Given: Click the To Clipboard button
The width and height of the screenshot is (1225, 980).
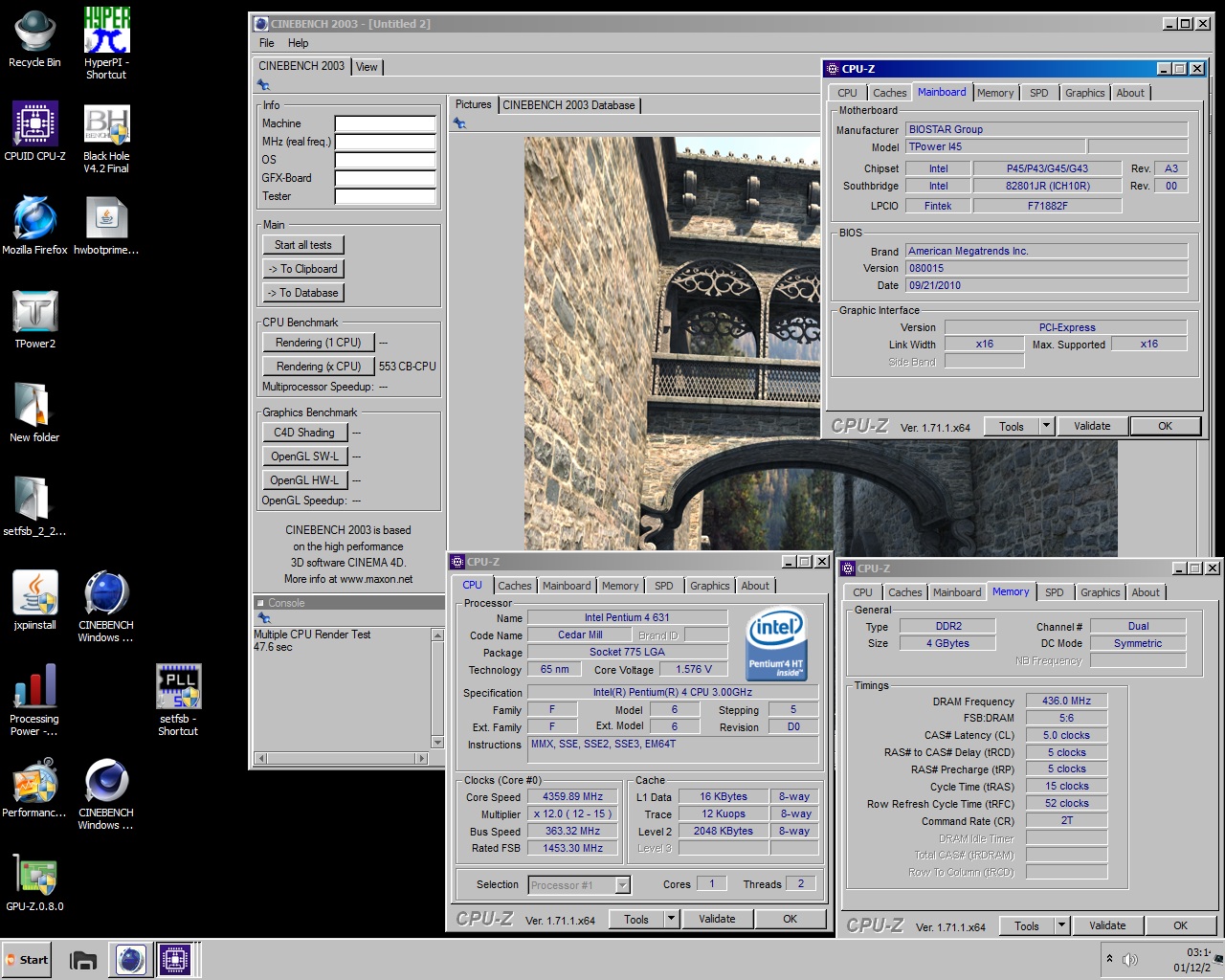Looking at the screenshot, I should click(x=303, y=269).
